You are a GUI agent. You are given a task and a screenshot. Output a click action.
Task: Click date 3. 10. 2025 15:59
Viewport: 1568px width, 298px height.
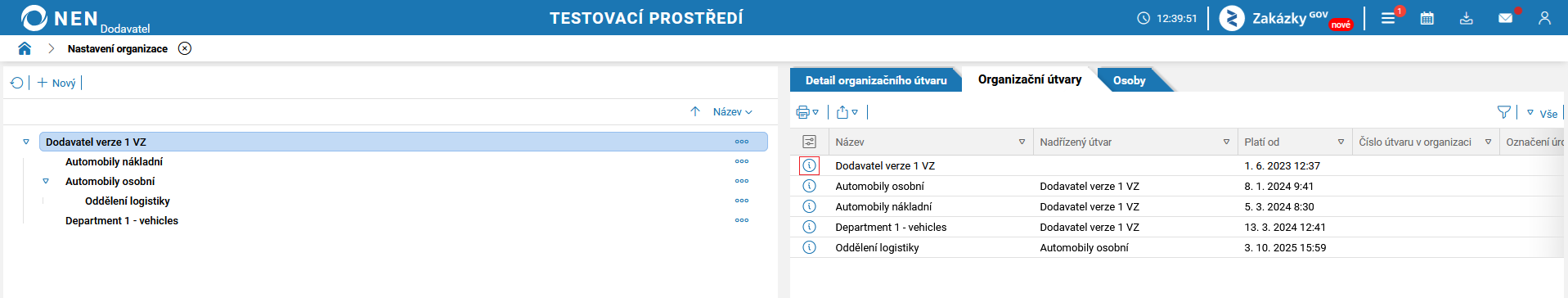point(1285,247)
